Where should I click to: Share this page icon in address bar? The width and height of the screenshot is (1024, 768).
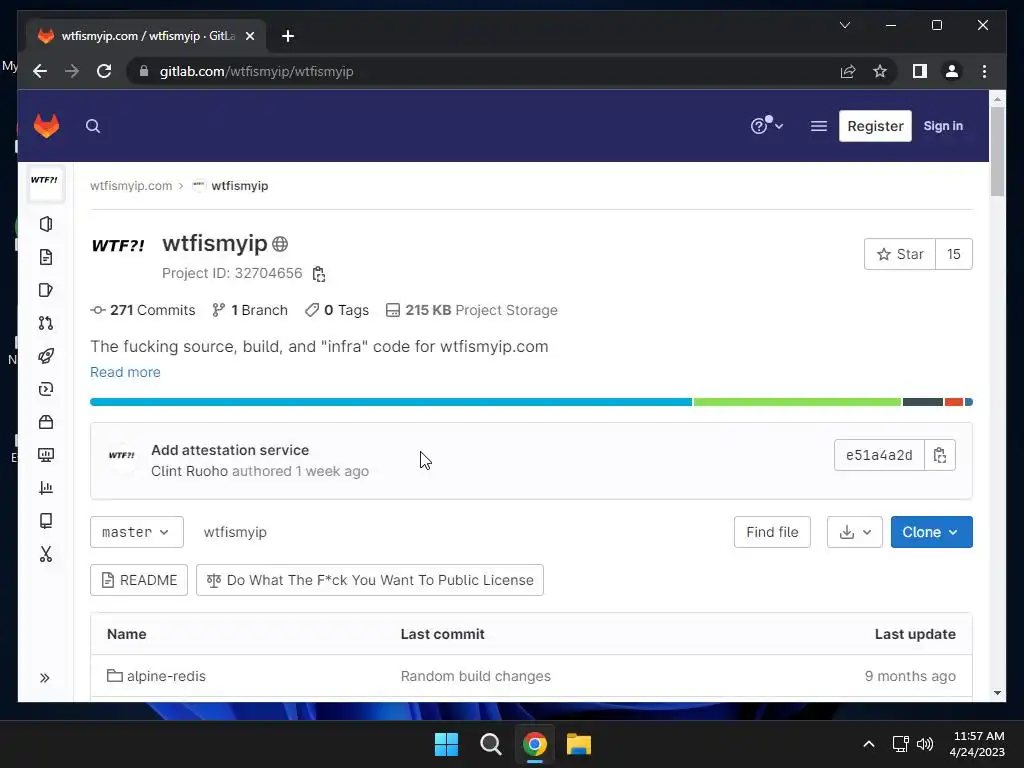[848, 71]
